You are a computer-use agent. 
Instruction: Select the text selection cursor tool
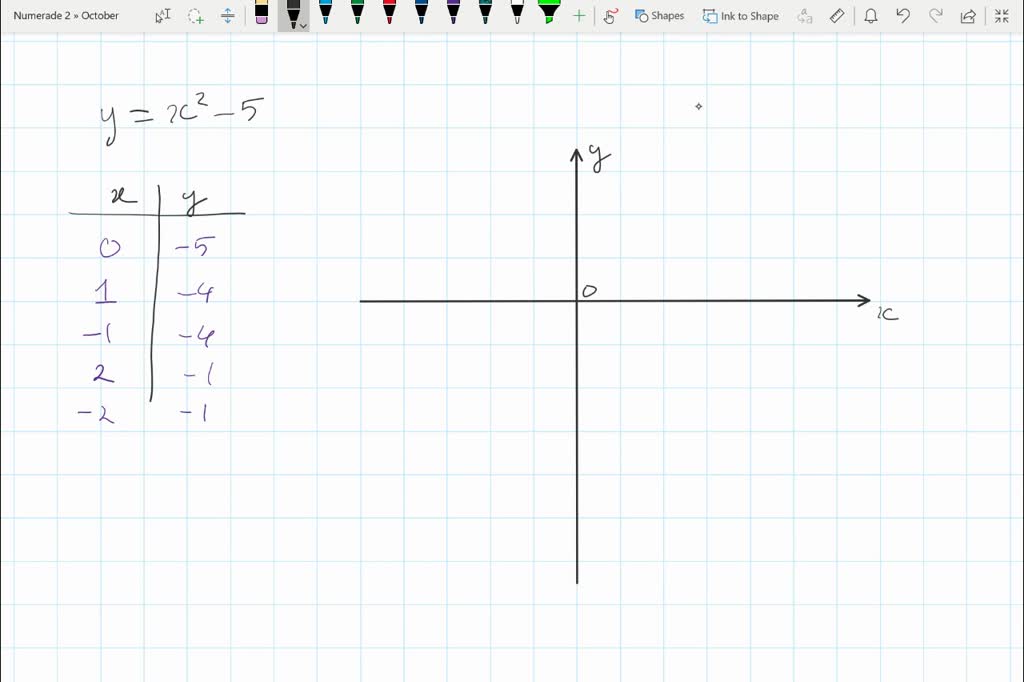click(163, 16)
